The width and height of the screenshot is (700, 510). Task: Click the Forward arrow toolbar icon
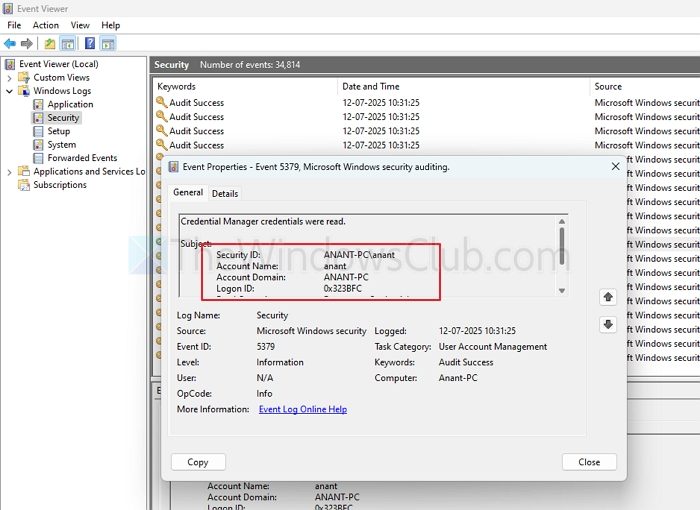(x=27, y=44)
